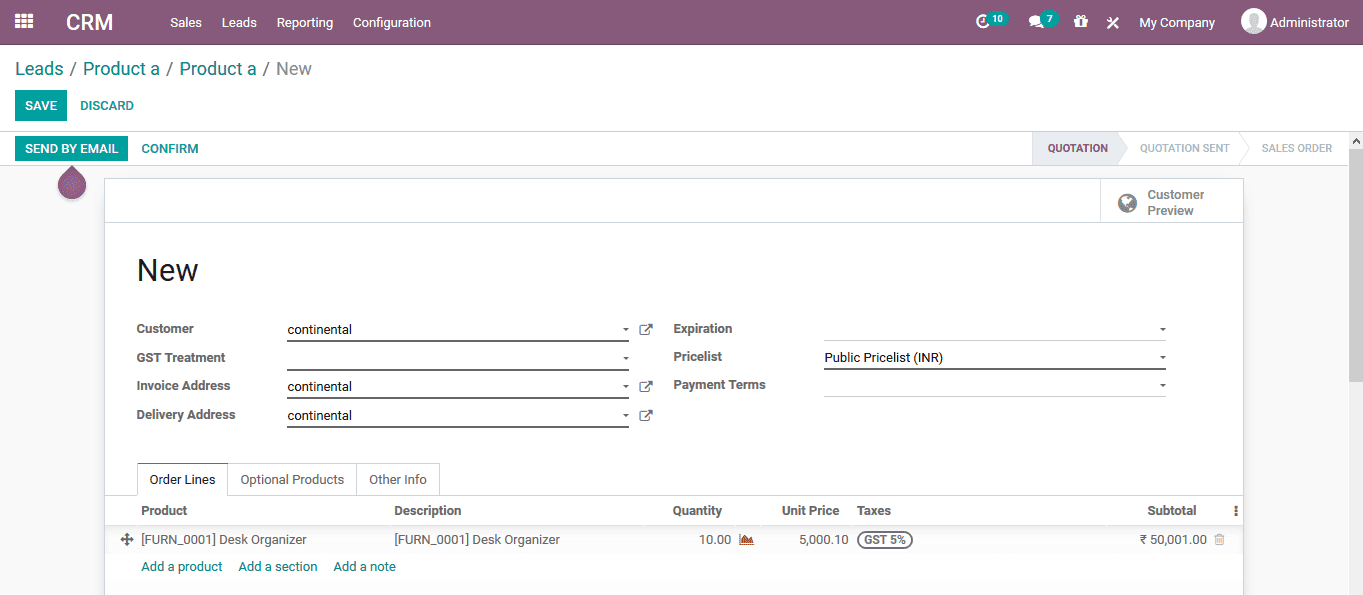The width and height of the screenshot is (1363, 595).
Task: Click the forecast chart icon next to Quantity
Action: 745,539
